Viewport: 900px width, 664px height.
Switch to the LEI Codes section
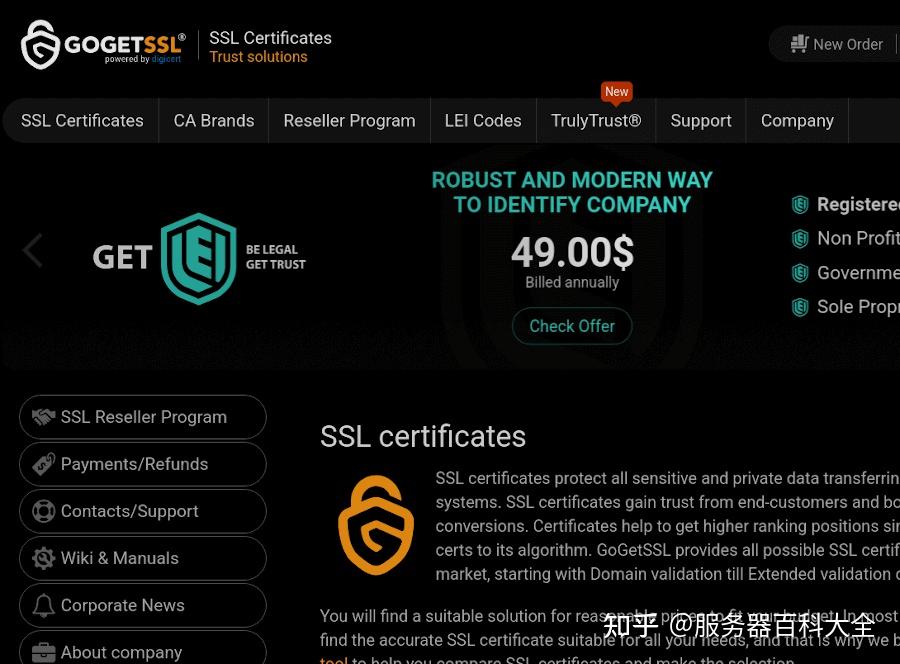pyautogui.click(x=483, y=120)
